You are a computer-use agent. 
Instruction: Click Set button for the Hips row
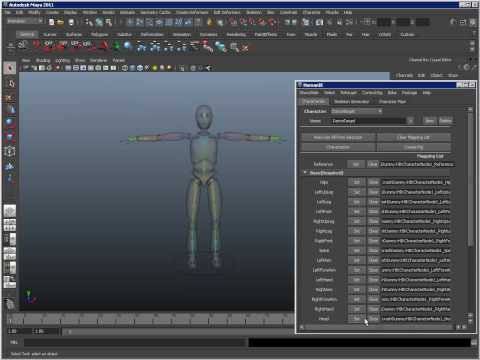pyautogui.click(x=356, y=182)
